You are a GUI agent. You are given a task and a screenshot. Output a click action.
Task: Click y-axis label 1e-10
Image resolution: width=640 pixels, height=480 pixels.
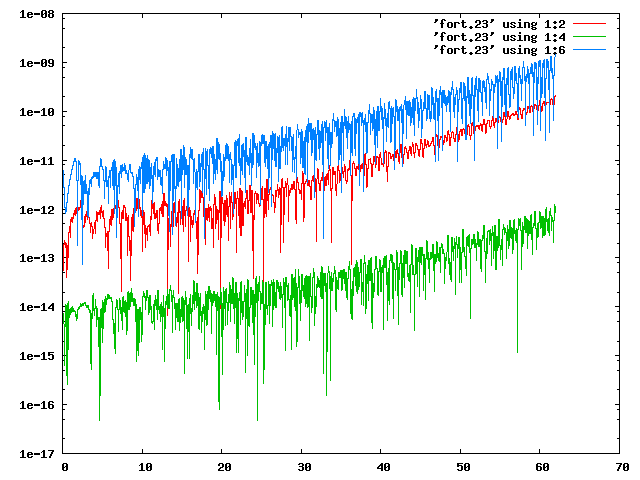(x=37, y=112)
